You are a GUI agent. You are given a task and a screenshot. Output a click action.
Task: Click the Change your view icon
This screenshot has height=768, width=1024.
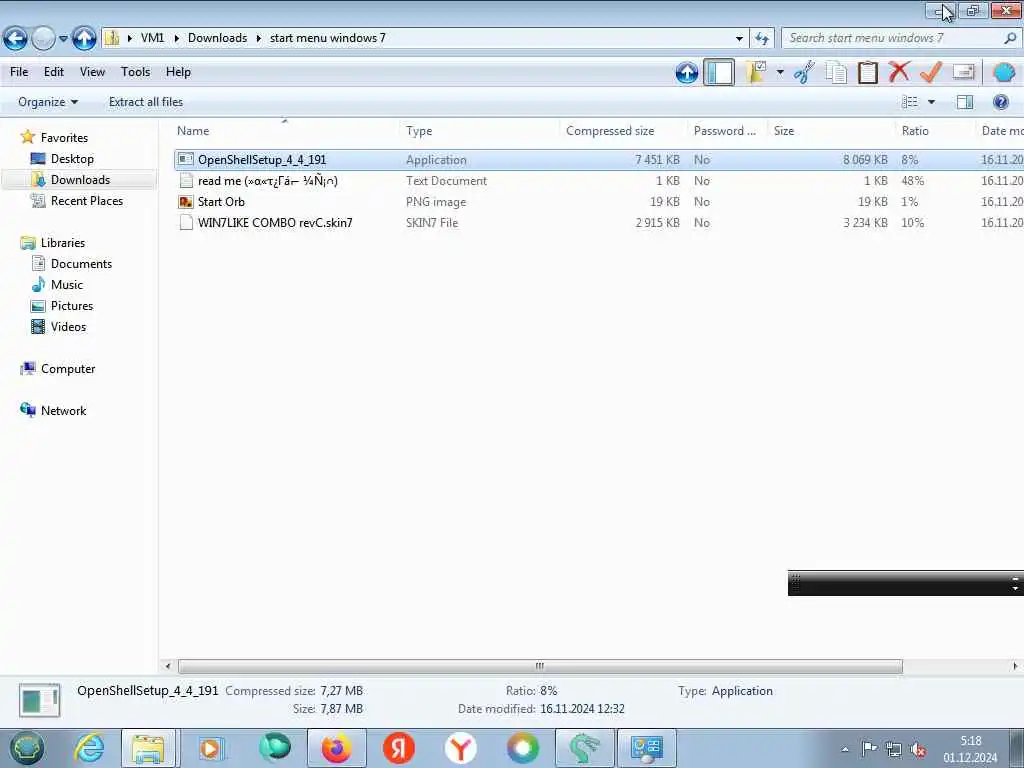point(910,102)
